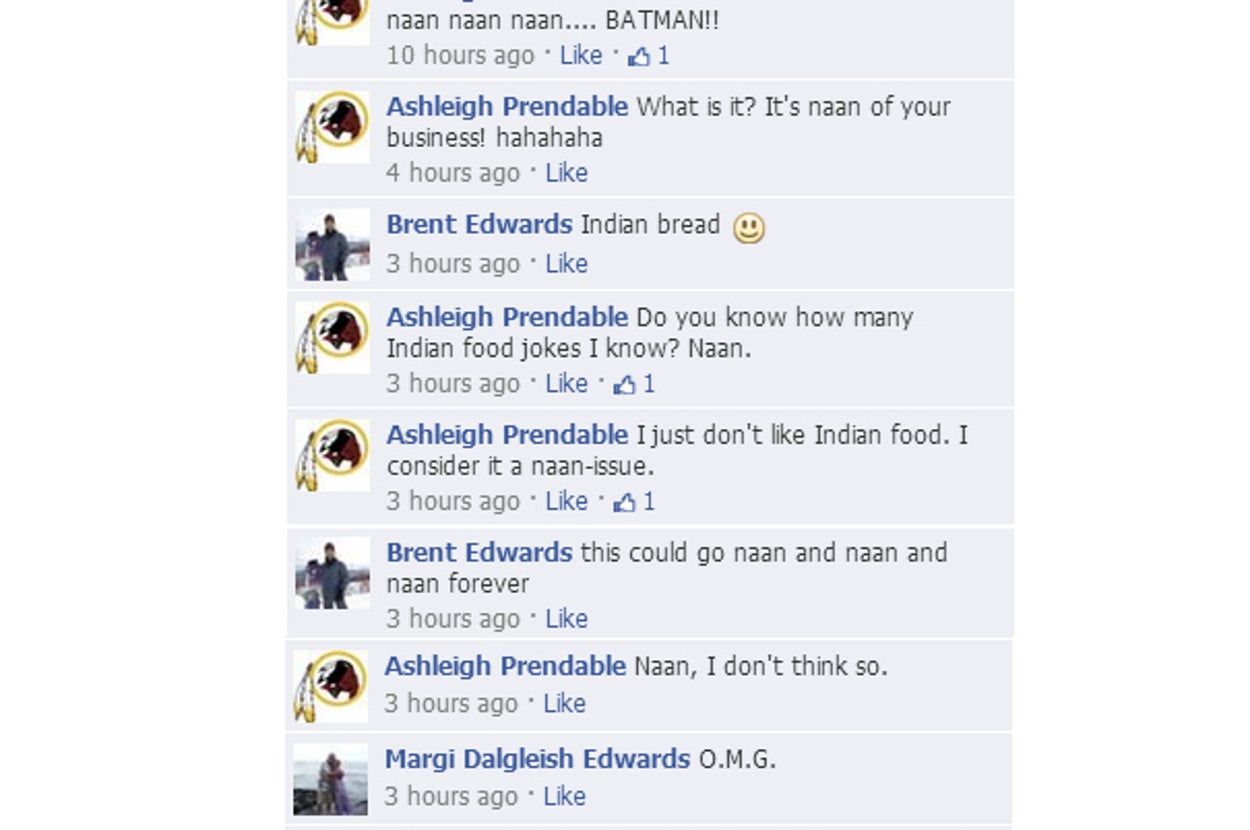Open Margi Dalgleish Edwards' profile name link
1250x830 pixels.
click(537, 759)
